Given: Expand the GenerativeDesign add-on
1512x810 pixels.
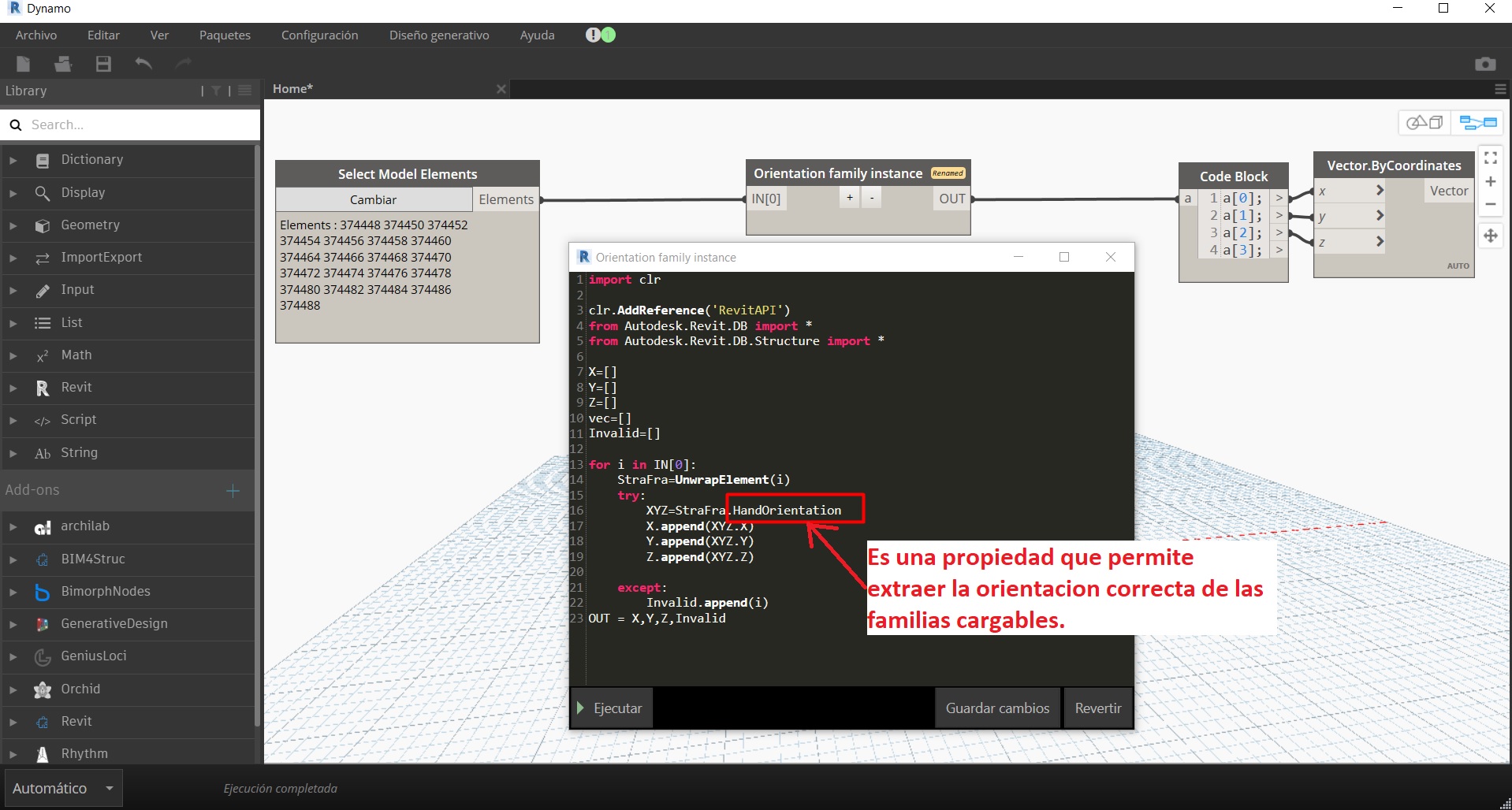Looking at the screenshot, I should pyautogui.click(x=13, y=624).
